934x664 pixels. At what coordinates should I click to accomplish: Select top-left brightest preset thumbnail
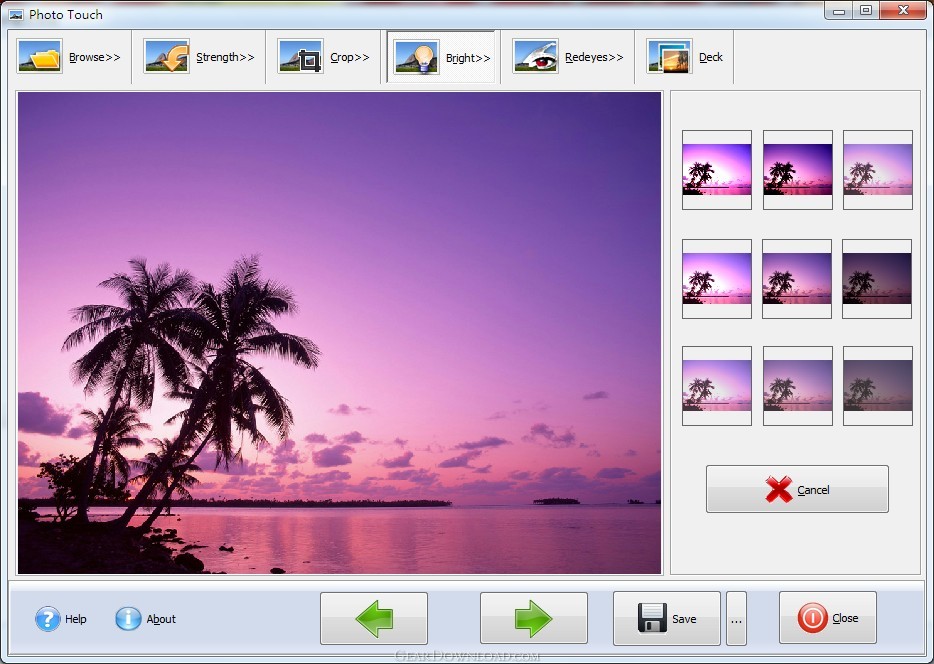pyautogui.click(x=717, y=170)
